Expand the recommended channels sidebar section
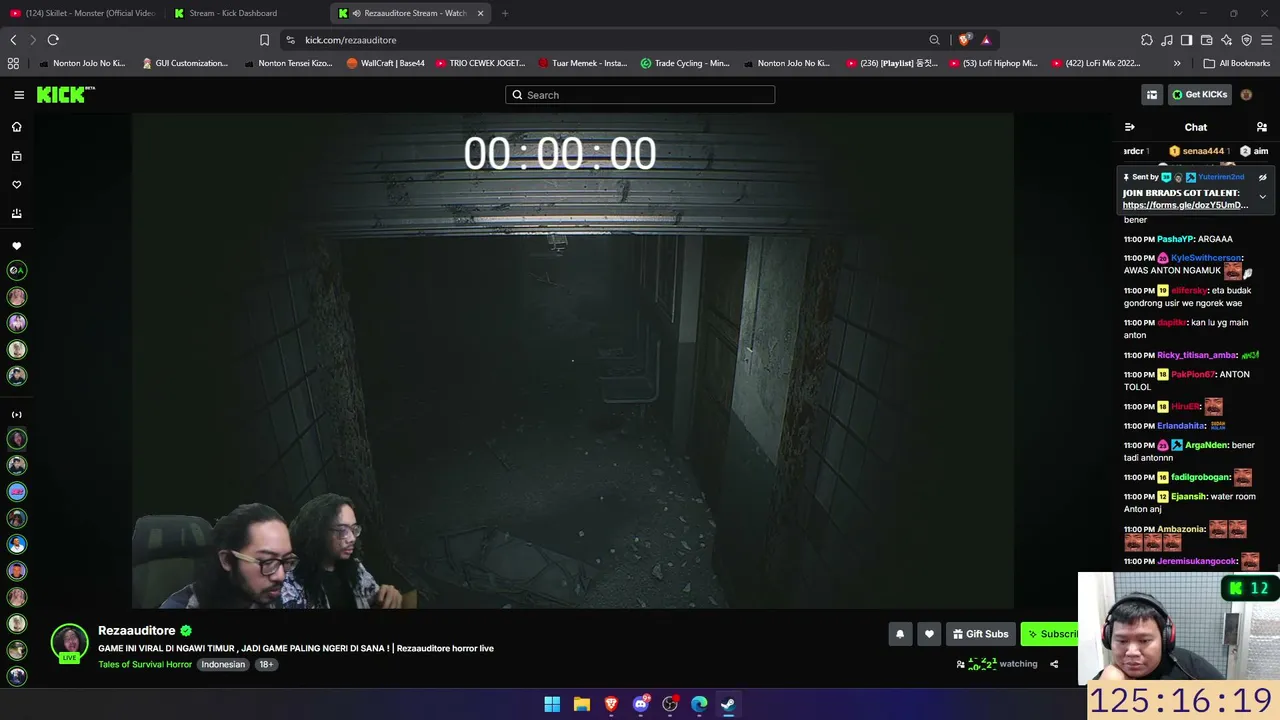1280x720 pixels. point(16,415)
